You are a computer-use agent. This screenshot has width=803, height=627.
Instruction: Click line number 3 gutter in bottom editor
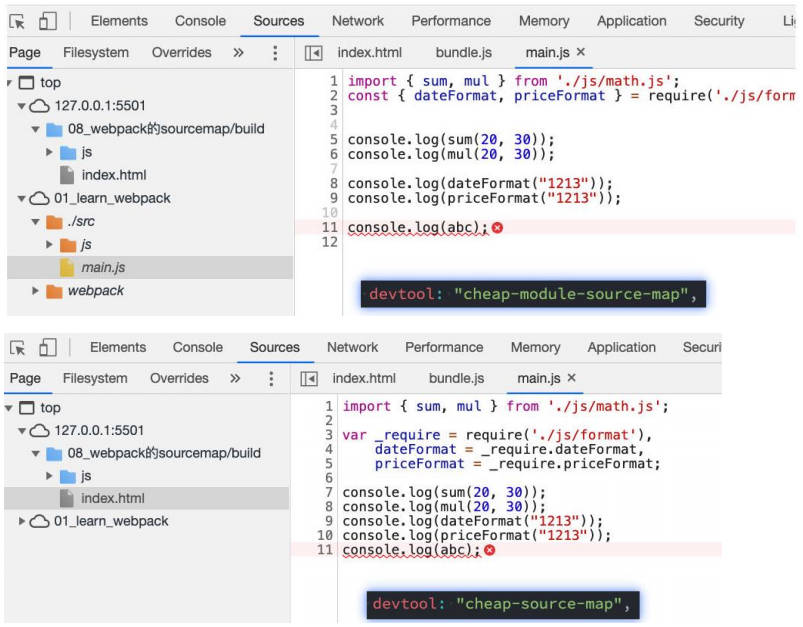tap(329, 435)
